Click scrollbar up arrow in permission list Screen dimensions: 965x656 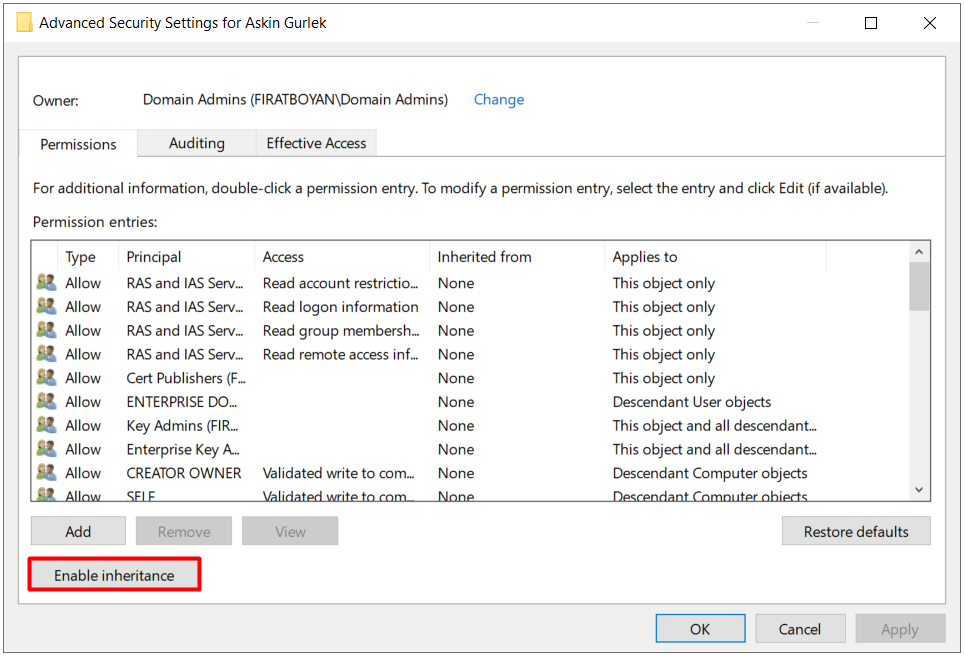(919, 252)
